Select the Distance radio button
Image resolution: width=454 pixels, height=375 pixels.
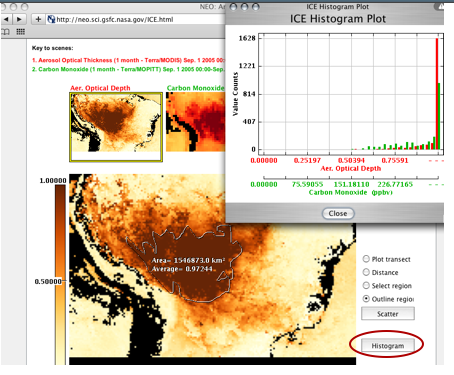tap(366, 272)
